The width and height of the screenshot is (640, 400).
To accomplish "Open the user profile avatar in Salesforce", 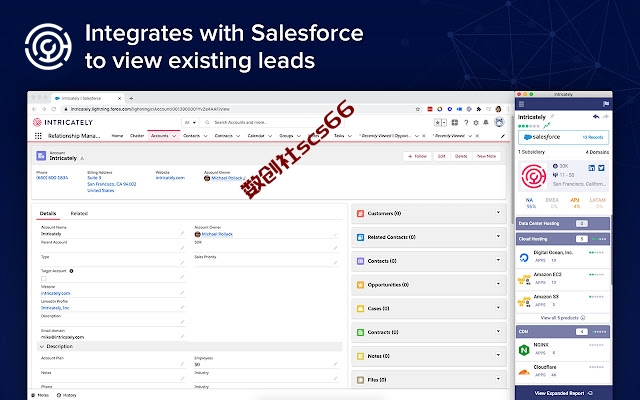I will pos(499,122).
